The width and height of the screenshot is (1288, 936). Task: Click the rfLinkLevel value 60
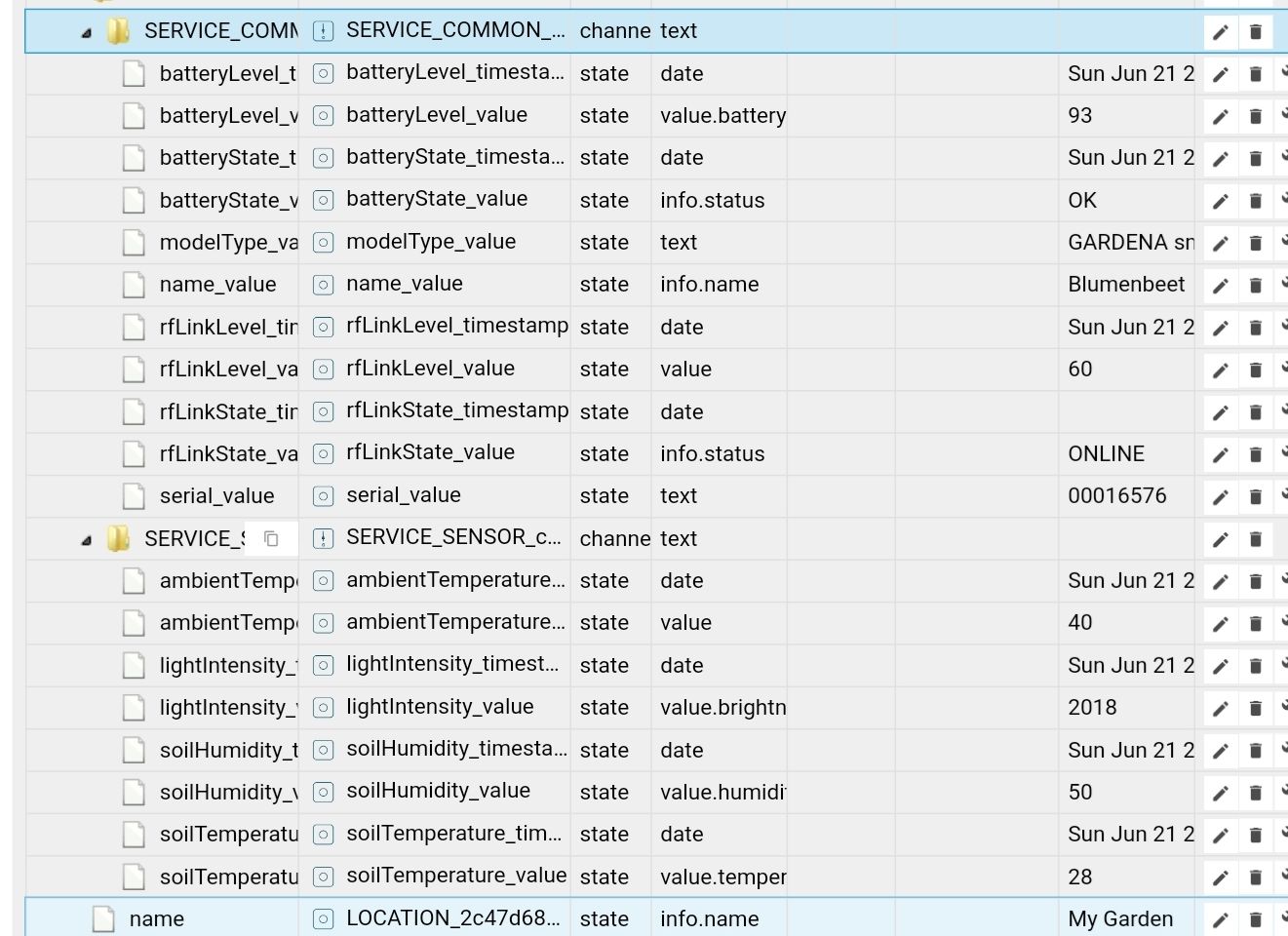[x=1080, y=370]
